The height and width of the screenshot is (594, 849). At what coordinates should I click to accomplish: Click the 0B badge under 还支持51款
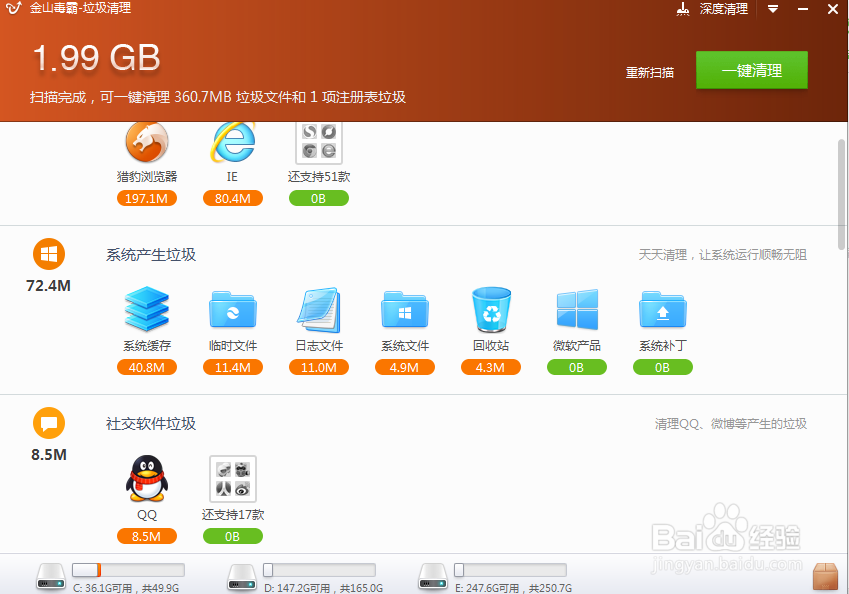[319, 198]
